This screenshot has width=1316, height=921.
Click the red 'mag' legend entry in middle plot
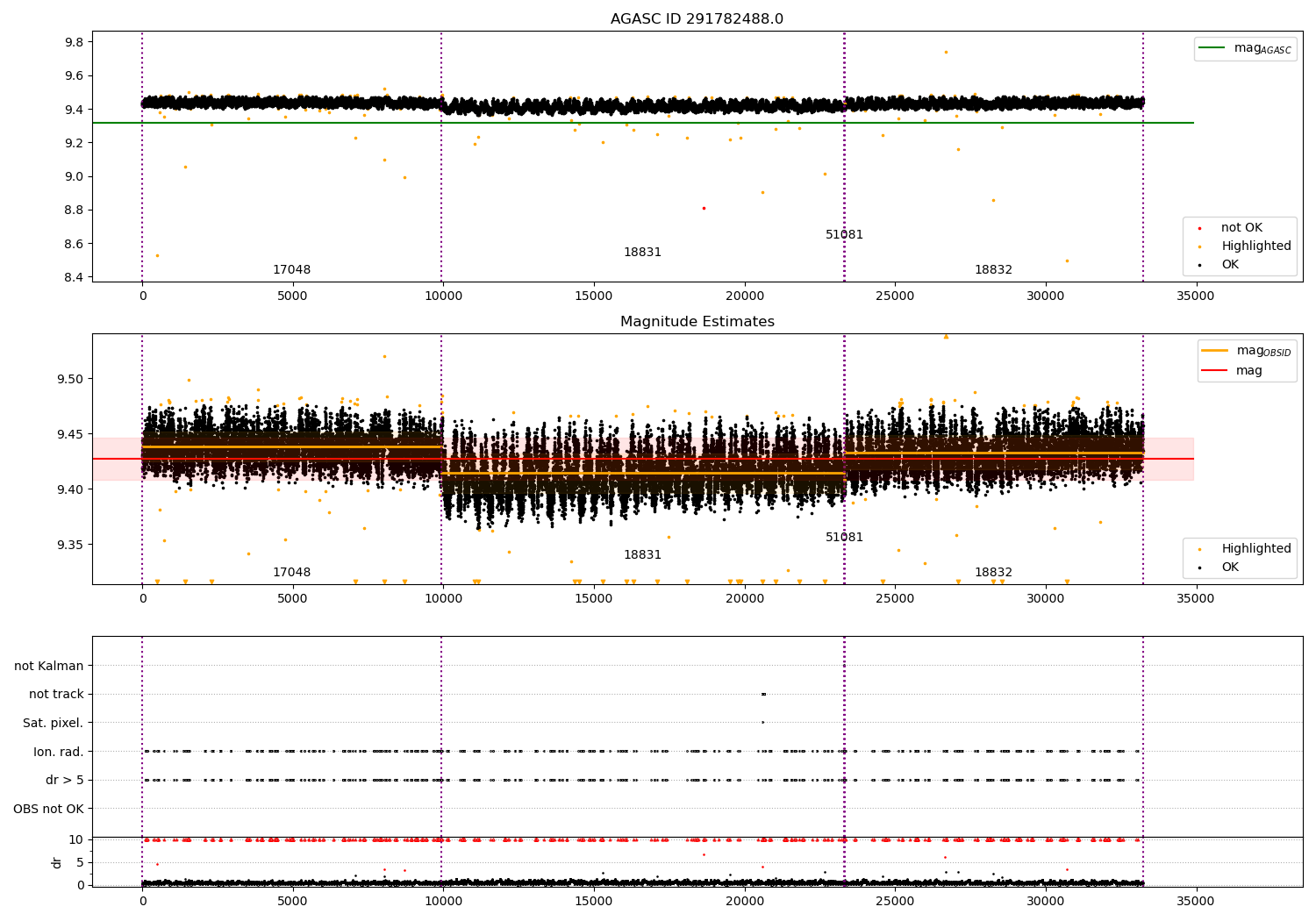click(x=1232, y=371)
